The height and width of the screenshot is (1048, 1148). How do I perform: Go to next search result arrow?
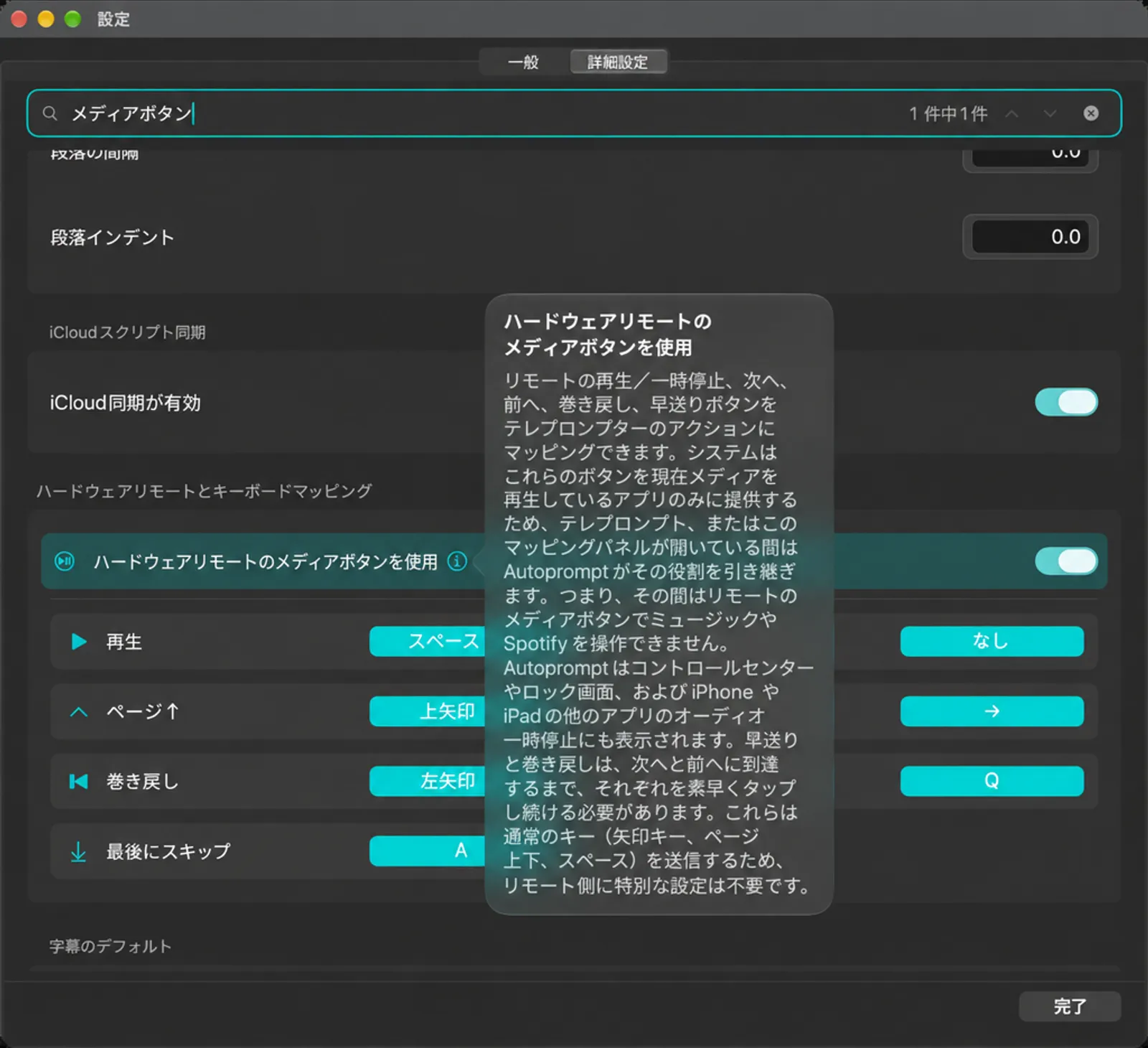pyautogui.click(x=1050, y=113)
